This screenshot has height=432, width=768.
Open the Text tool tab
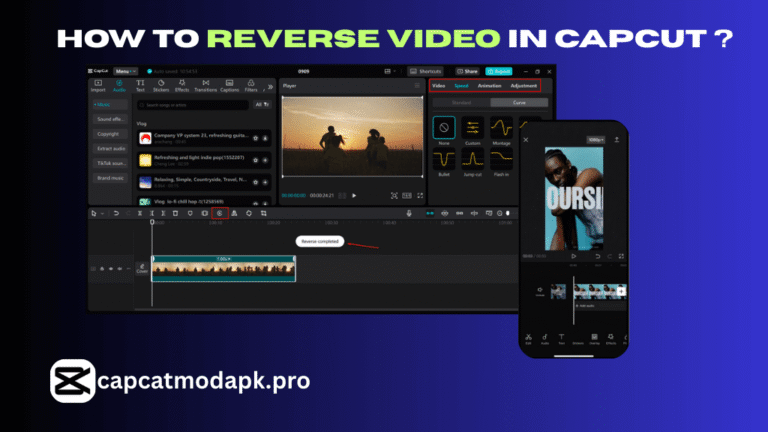pyautogui.click(x=140, y=86)
